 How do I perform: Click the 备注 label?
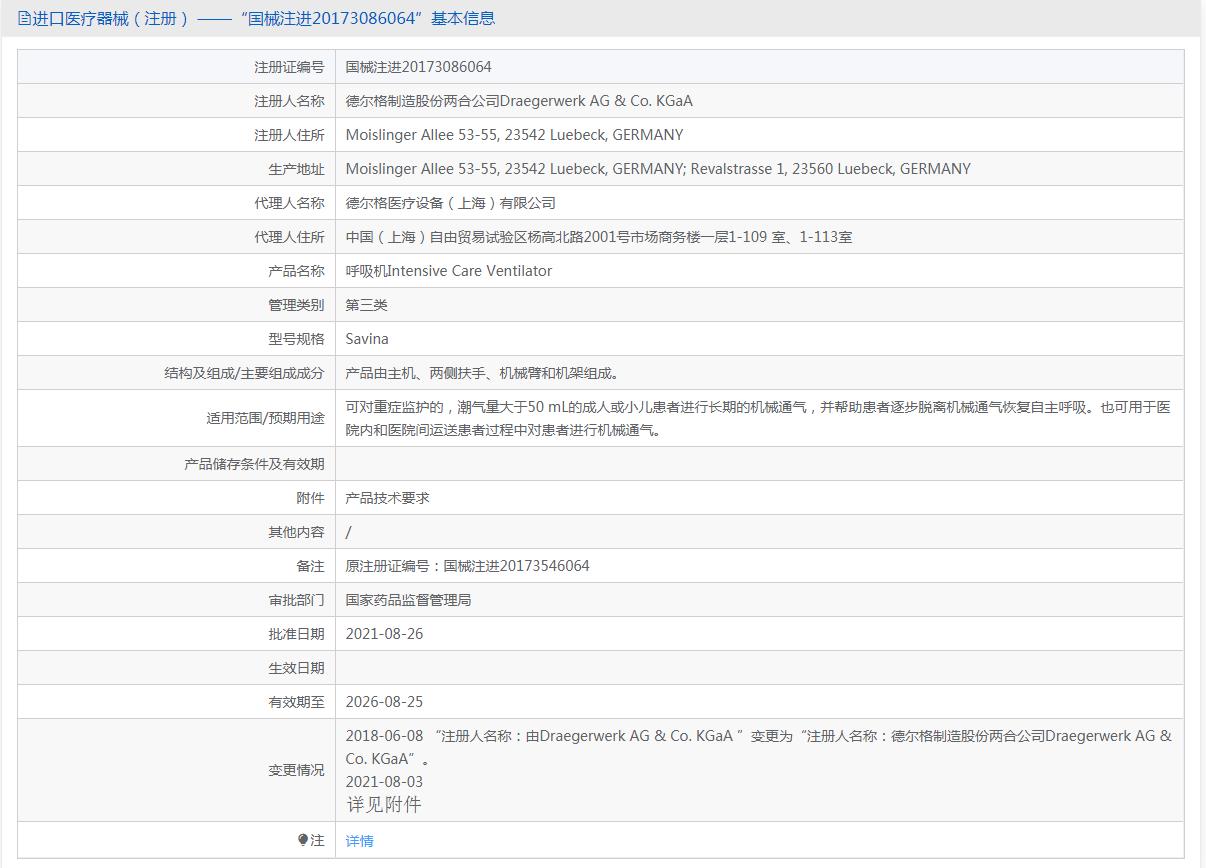click(310, 566)
